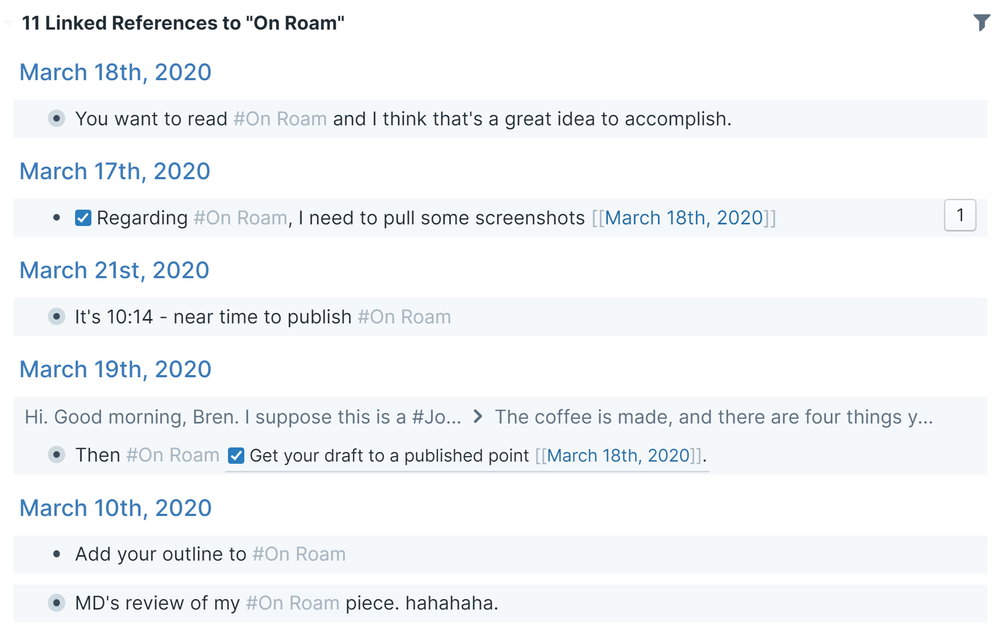Viewport: 1000px width, 631px height.
Task: Open #On Roam tag in "Add your outline"
Action: click(299, 554)
